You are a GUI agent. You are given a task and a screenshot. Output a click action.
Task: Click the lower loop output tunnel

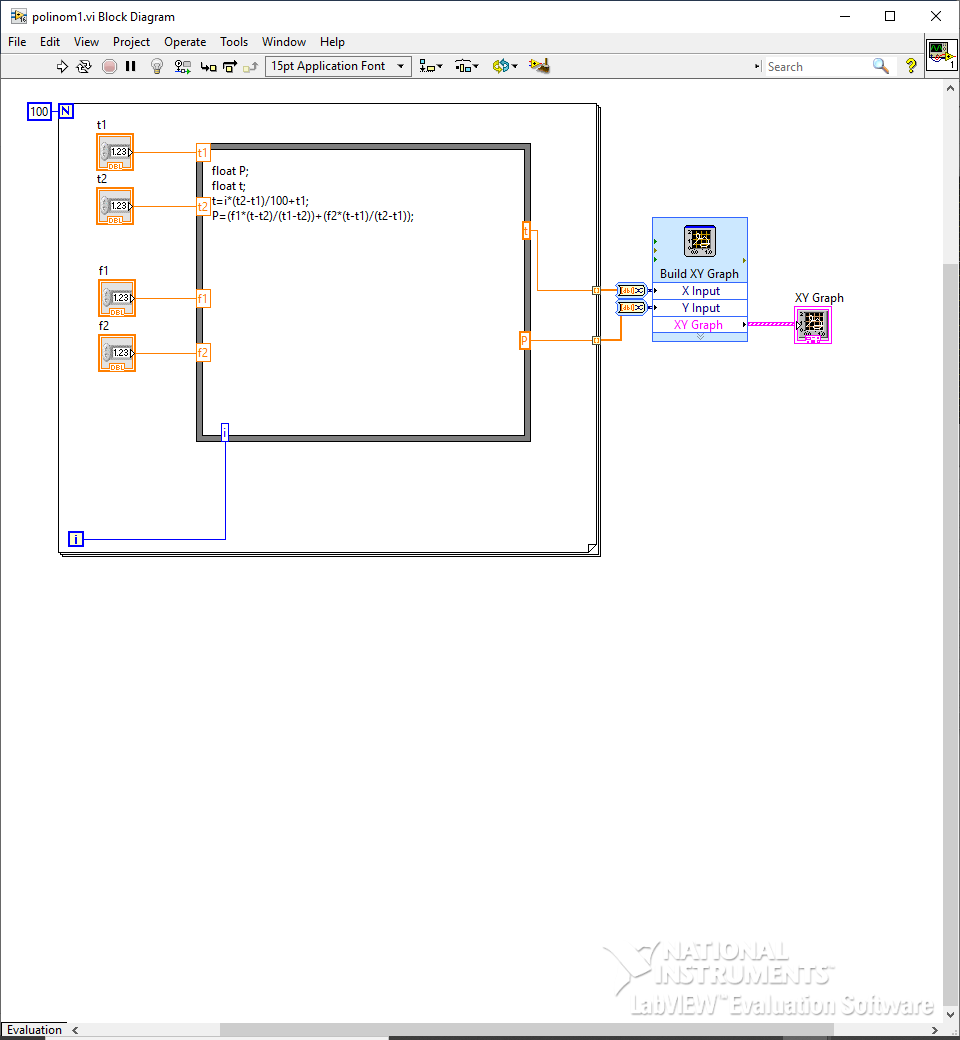coord(596,340)
